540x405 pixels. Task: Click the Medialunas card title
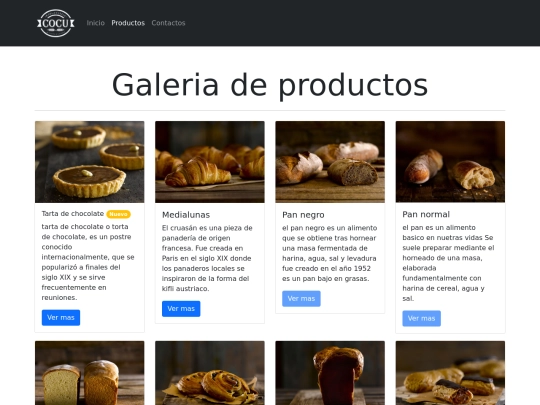[186, 215]
